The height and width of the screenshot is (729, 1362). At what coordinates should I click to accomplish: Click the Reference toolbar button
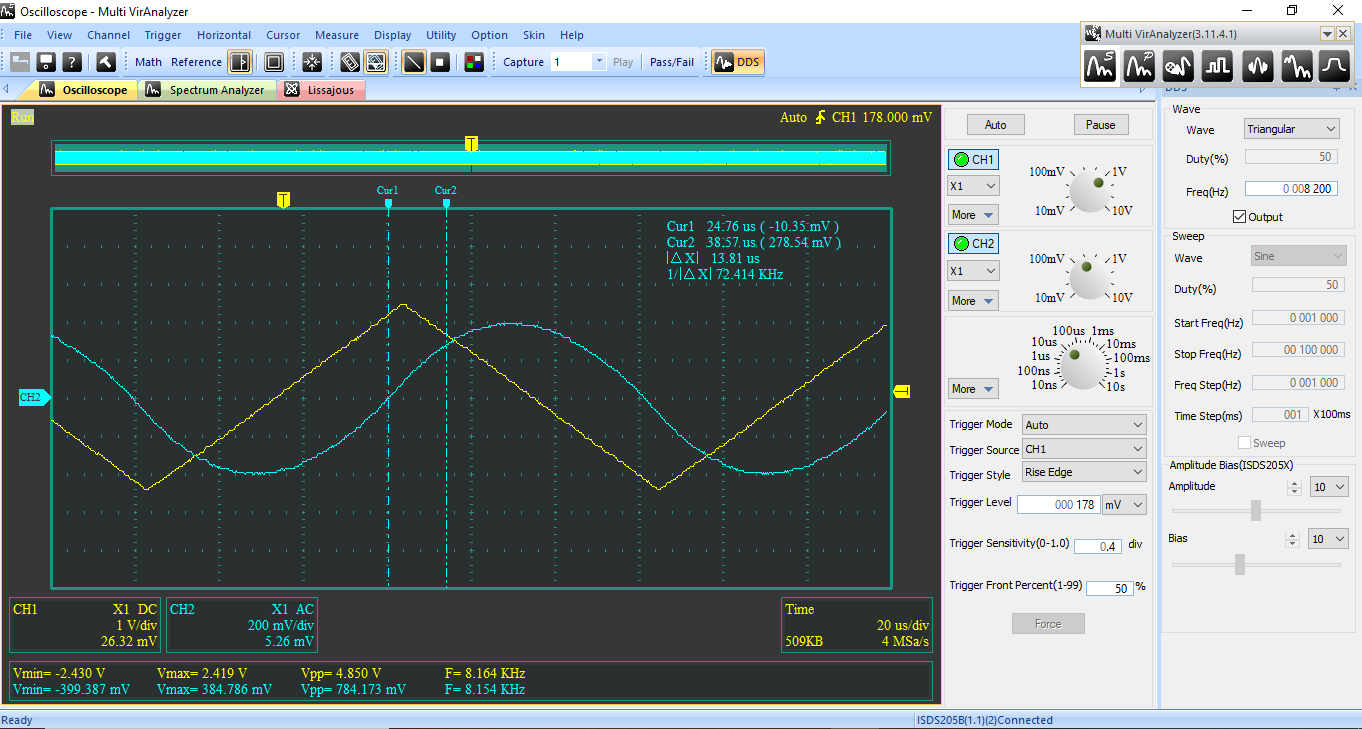(196, 62)
